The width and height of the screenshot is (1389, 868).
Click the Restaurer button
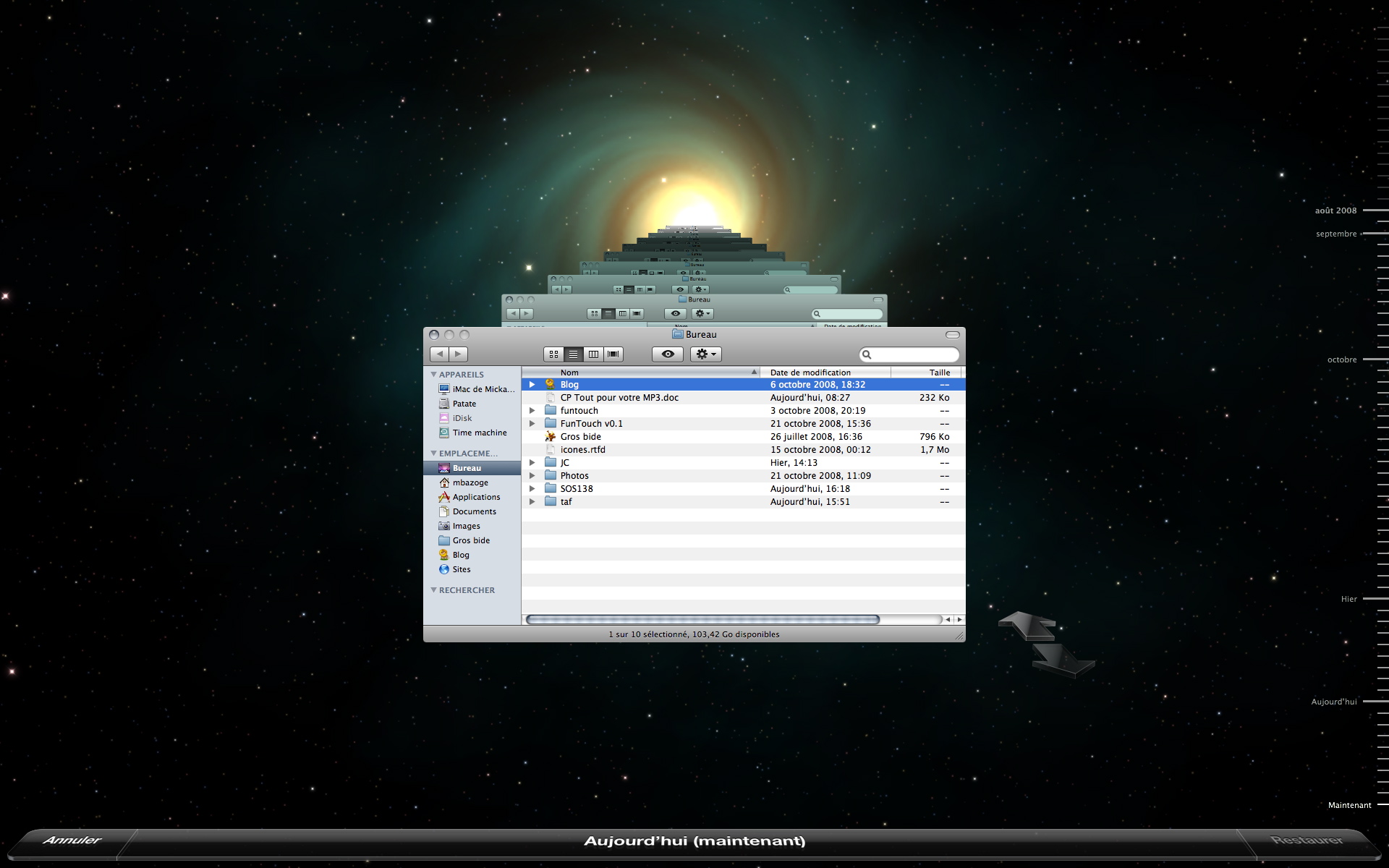[1307, 841]
